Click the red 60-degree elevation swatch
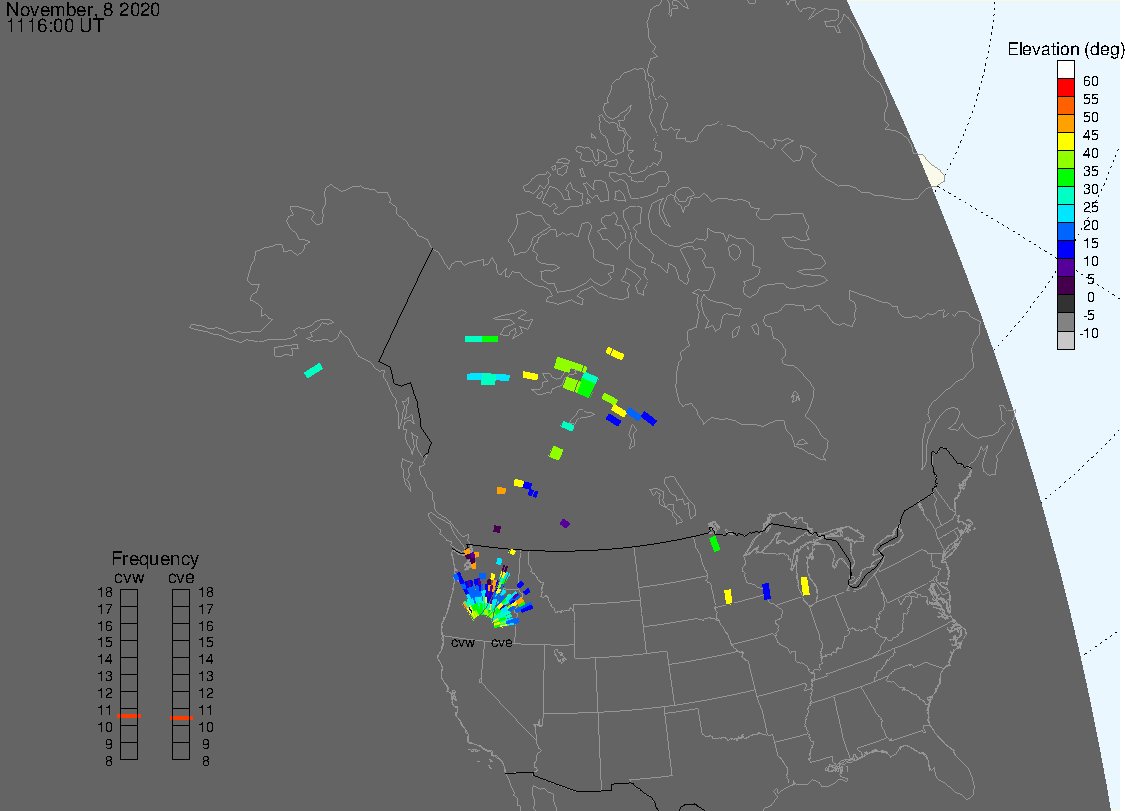Viewport: 1125px width, 811px height. (1065, 88)
